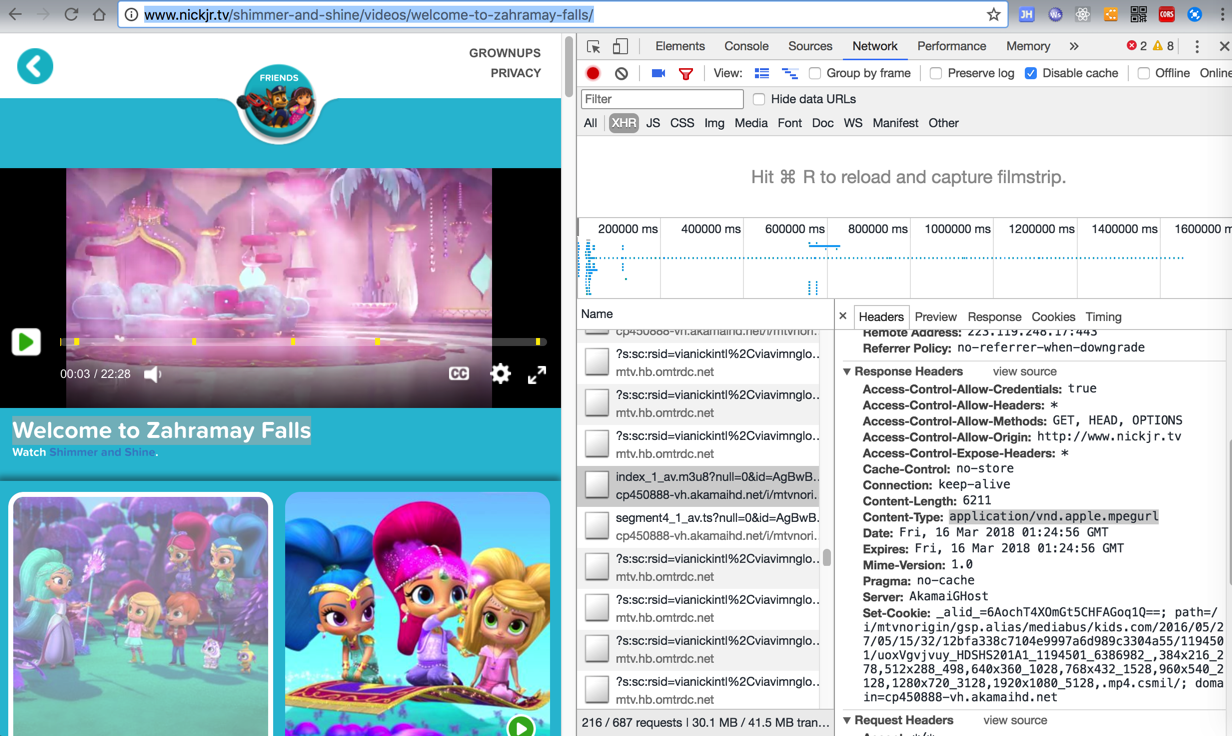Click the network Filter input
1232x736 pixels.
(x=662, y=99)
